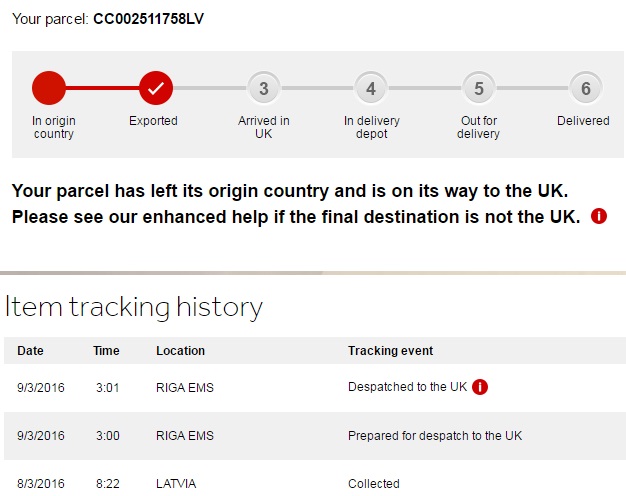Screen dimensions: 626x496
Task: Open the enhanced help info icon
Action: [x=599, y=216]
